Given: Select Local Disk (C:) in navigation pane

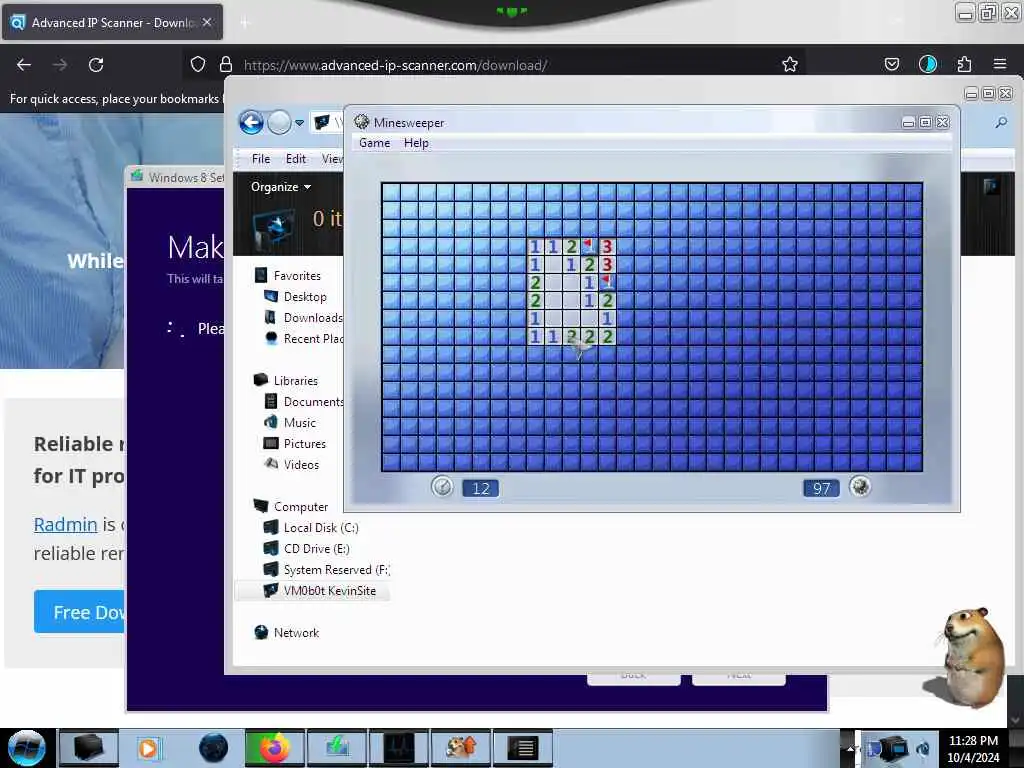Looking at the screenshot, I should pyautogui.click(x=321, y=528).
